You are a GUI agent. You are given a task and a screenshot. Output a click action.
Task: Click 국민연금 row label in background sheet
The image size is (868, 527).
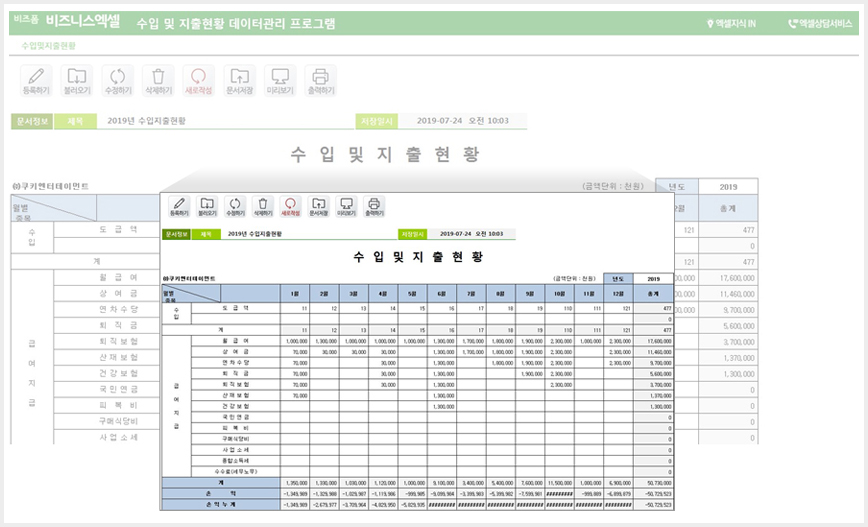118,389
